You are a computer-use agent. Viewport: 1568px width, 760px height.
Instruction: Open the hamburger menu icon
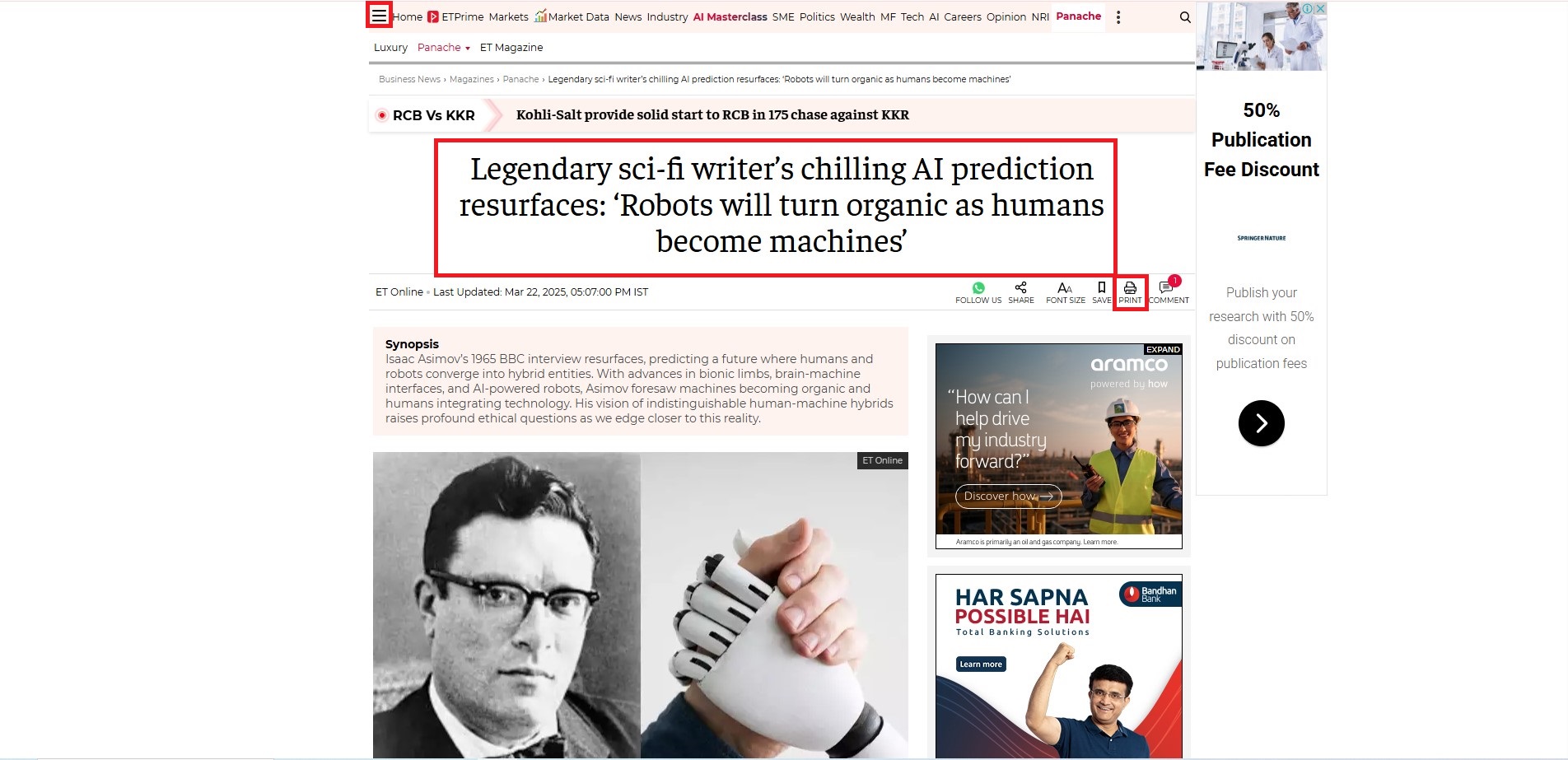click(x=379, y=16)
